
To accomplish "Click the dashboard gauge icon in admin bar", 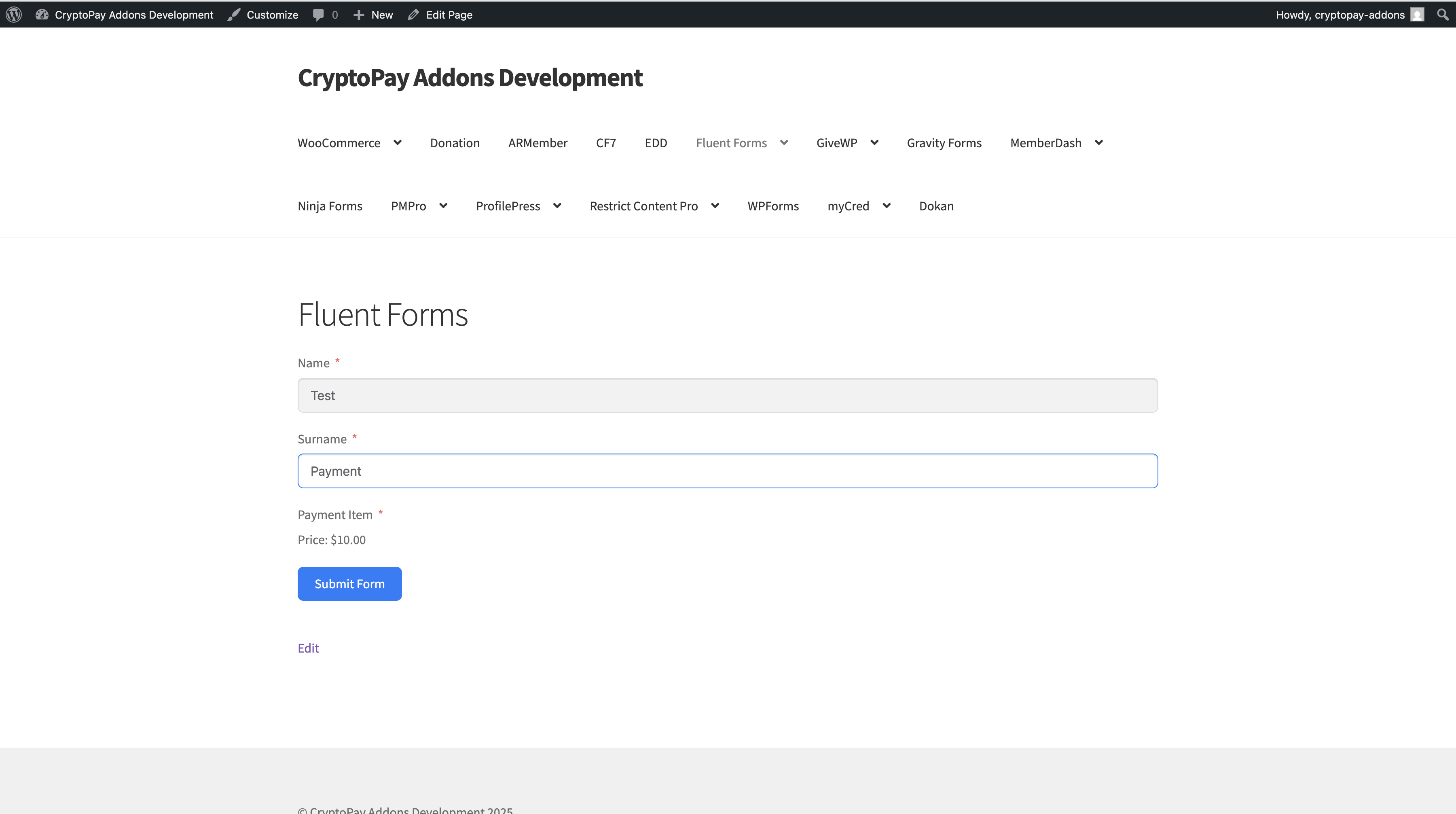I will (x=42, y=15).
